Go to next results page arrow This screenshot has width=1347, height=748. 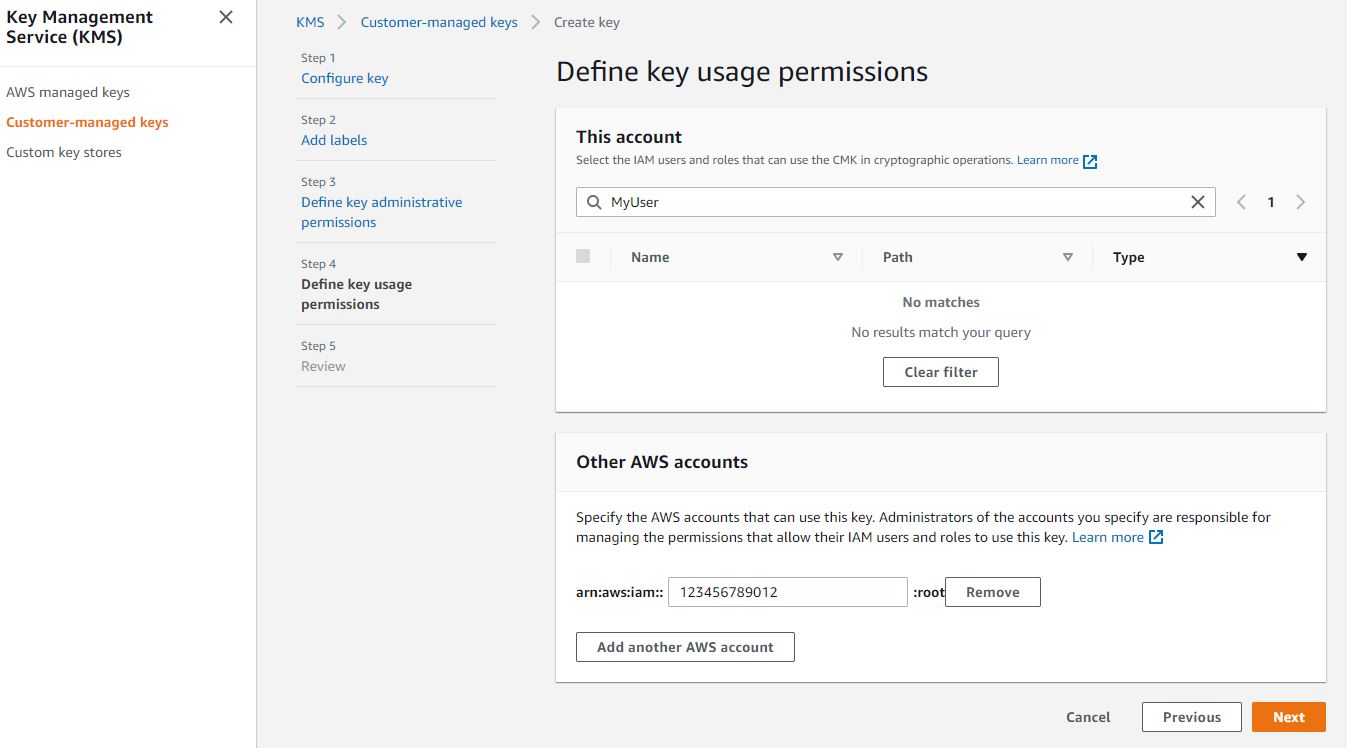[1300, 202]
